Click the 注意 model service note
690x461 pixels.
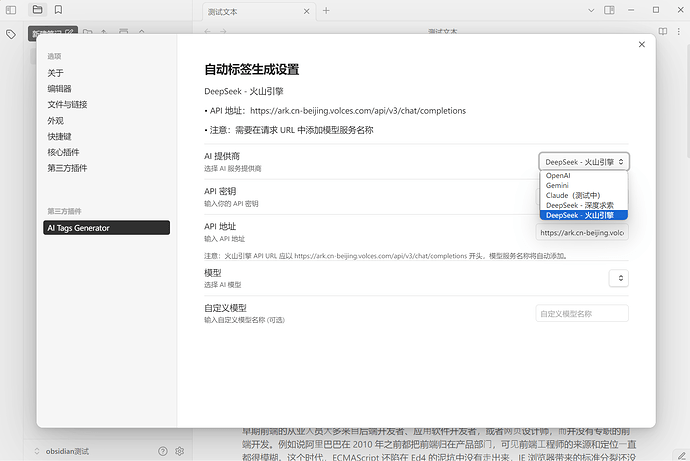click(289, 130)
